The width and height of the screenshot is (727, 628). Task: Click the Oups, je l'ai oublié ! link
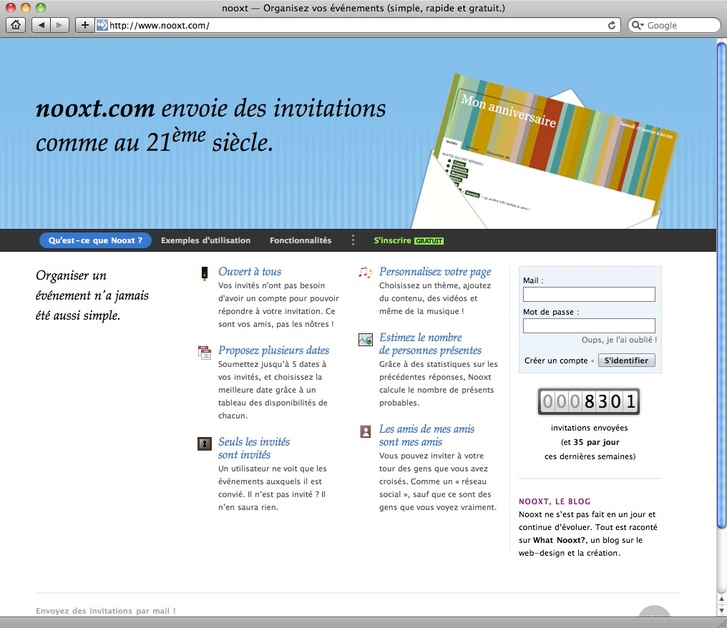point(619,340)
